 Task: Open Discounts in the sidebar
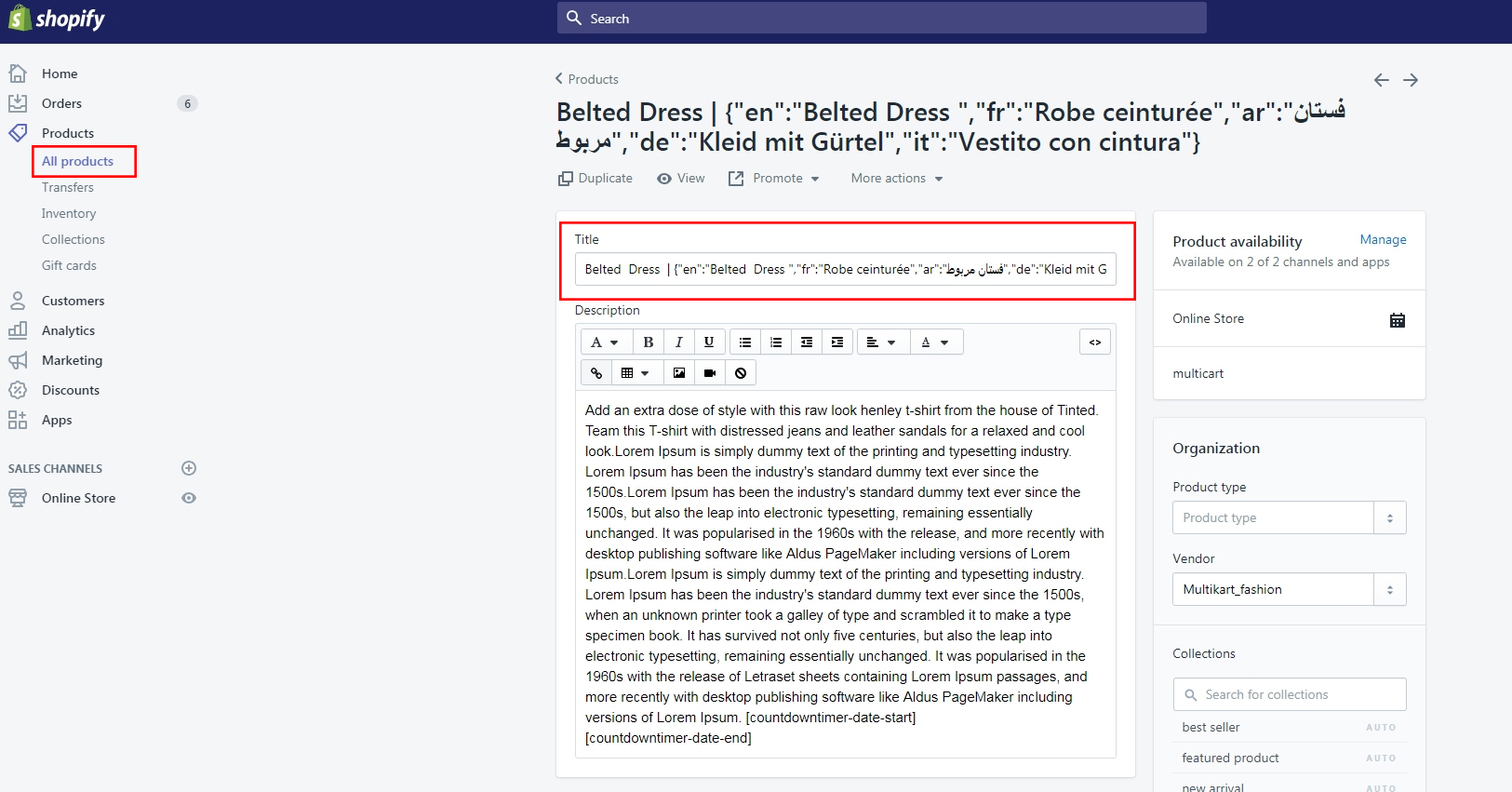point(71,390)
